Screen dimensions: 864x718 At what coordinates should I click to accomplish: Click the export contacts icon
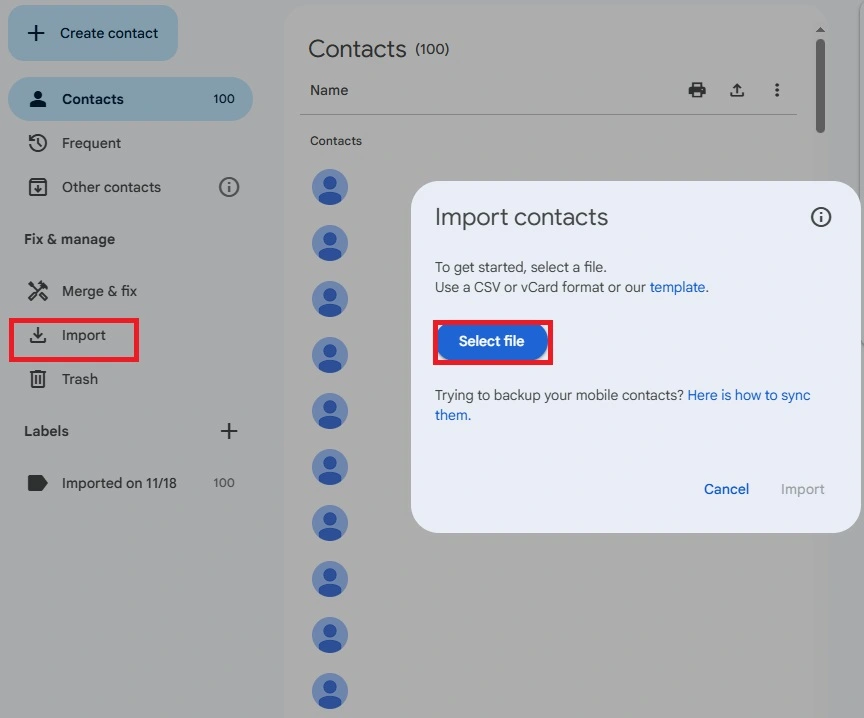click(737, 90)
